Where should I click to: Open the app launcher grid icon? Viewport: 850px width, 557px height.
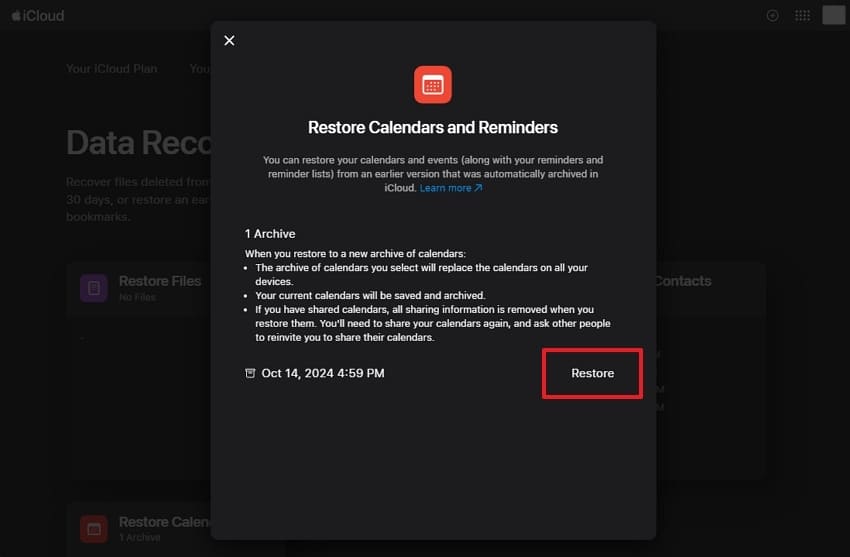pyautogui.click(x=802, y=16)
